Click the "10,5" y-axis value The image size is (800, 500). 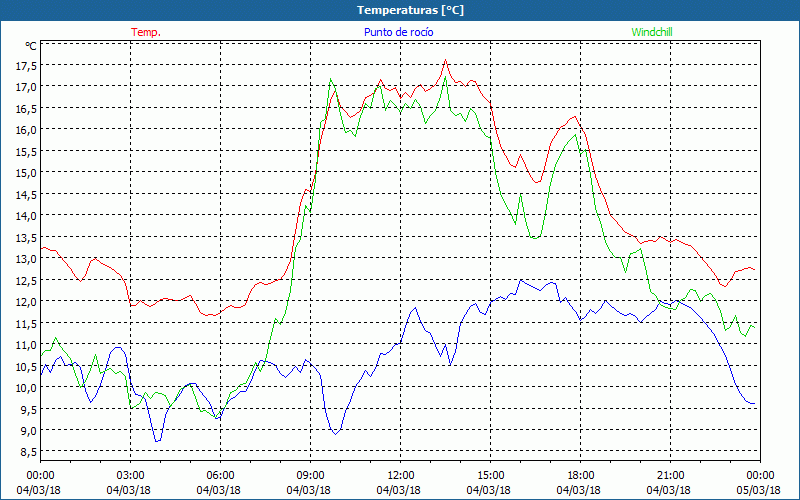coord(26,366)
